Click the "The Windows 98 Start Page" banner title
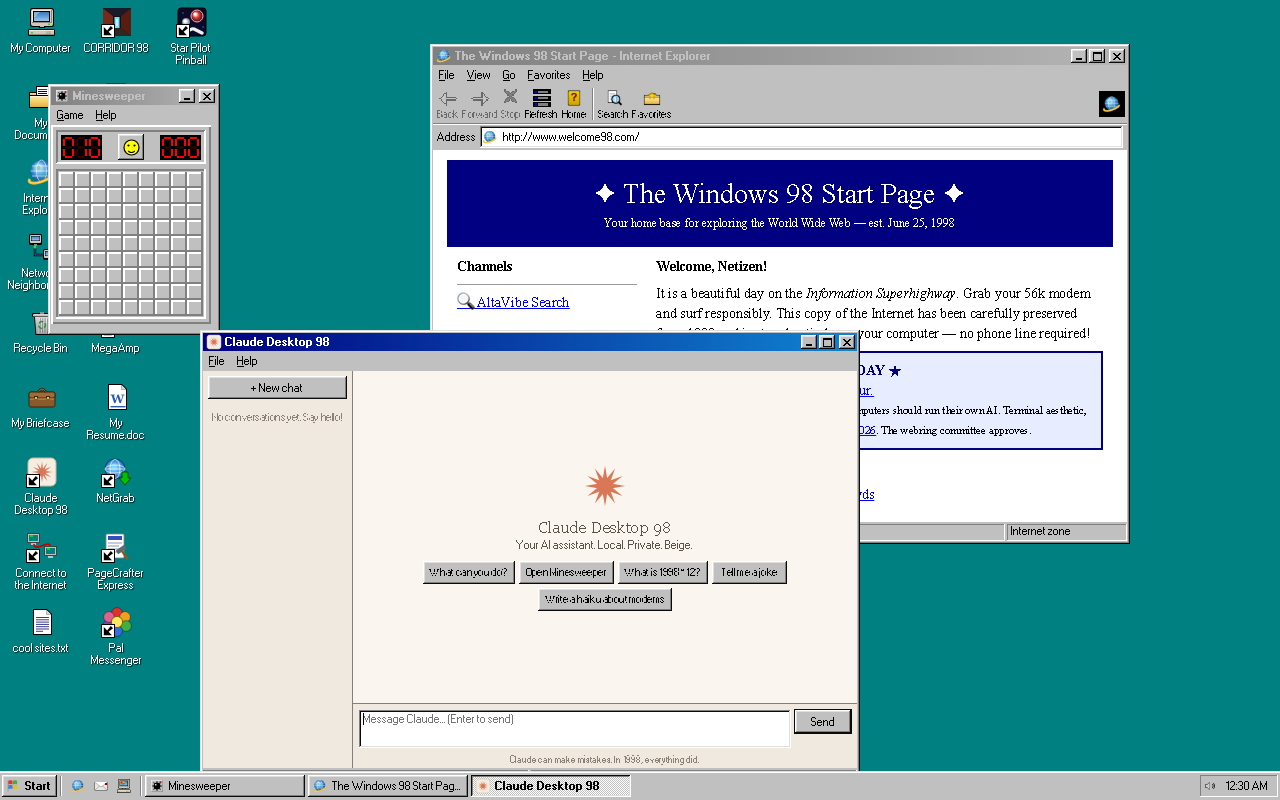Image resolution: width=1280 pixels, height=800 pixels. (779, 193)
